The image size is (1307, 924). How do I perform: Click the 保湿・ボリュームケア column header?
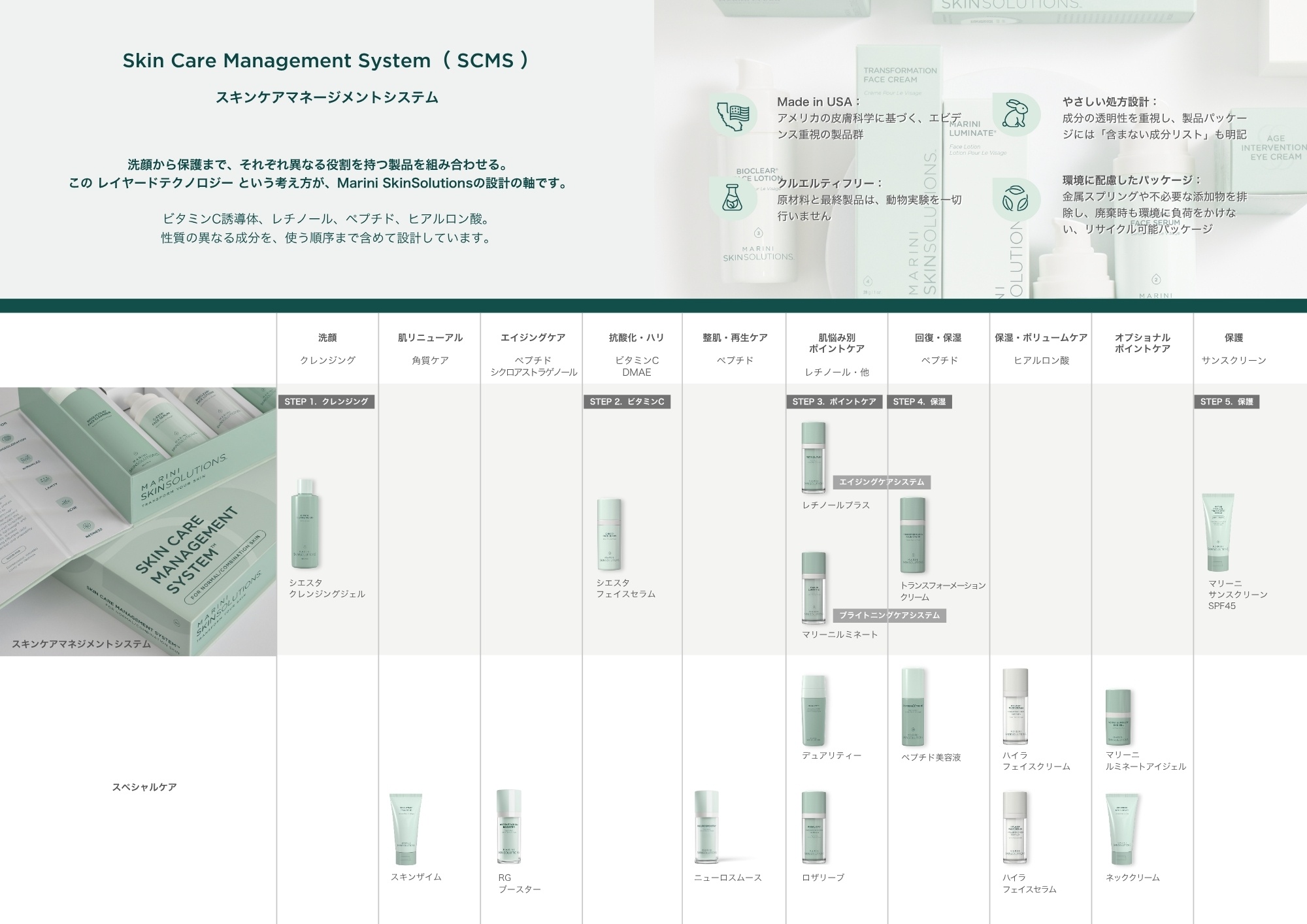[x=1041, y=338]
